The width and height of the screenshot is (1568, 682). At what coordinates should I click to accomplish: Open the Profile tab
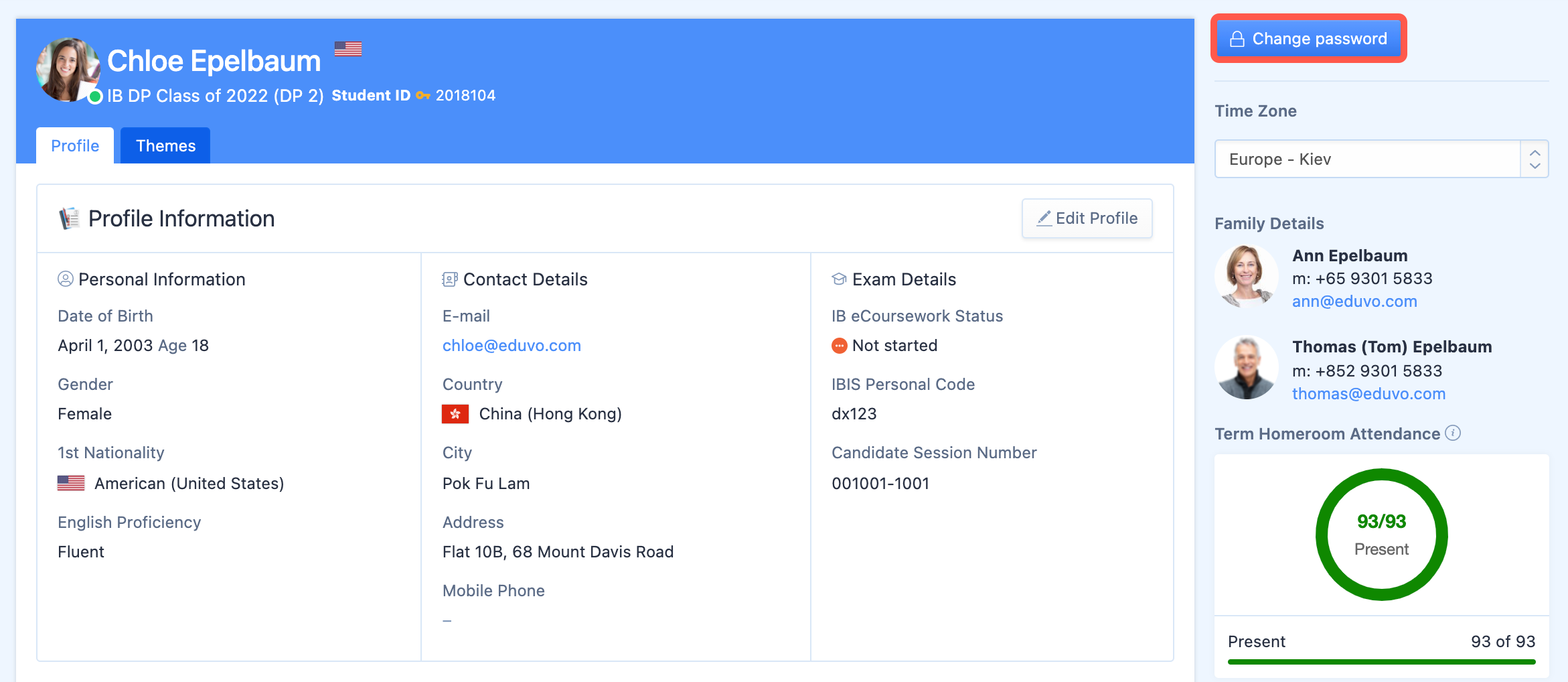75,145
